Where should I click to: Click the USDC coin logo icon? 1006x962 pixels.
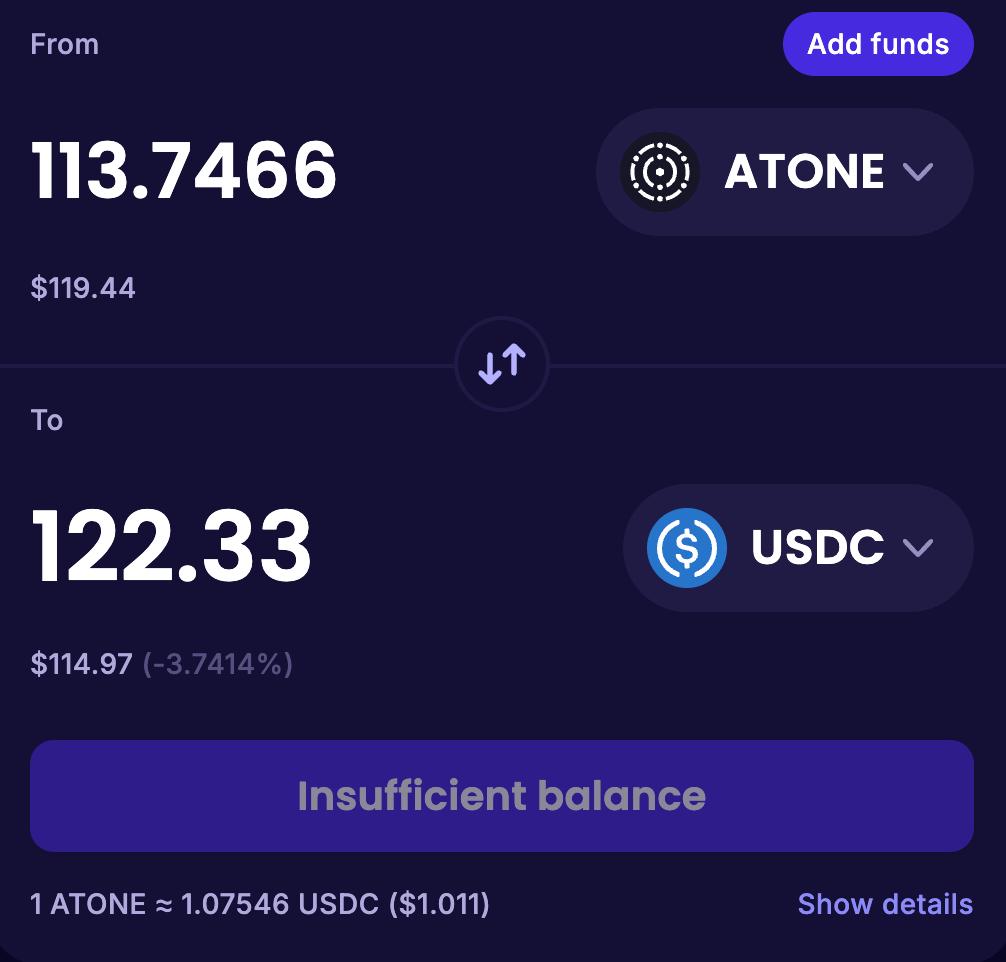point(686,547)
